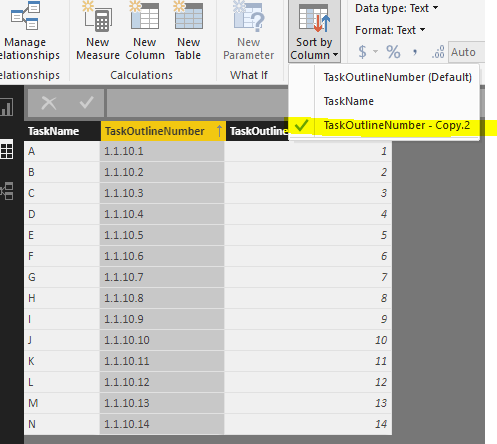
Task: Click cell with TaskName G
Action: pos(62,277)
